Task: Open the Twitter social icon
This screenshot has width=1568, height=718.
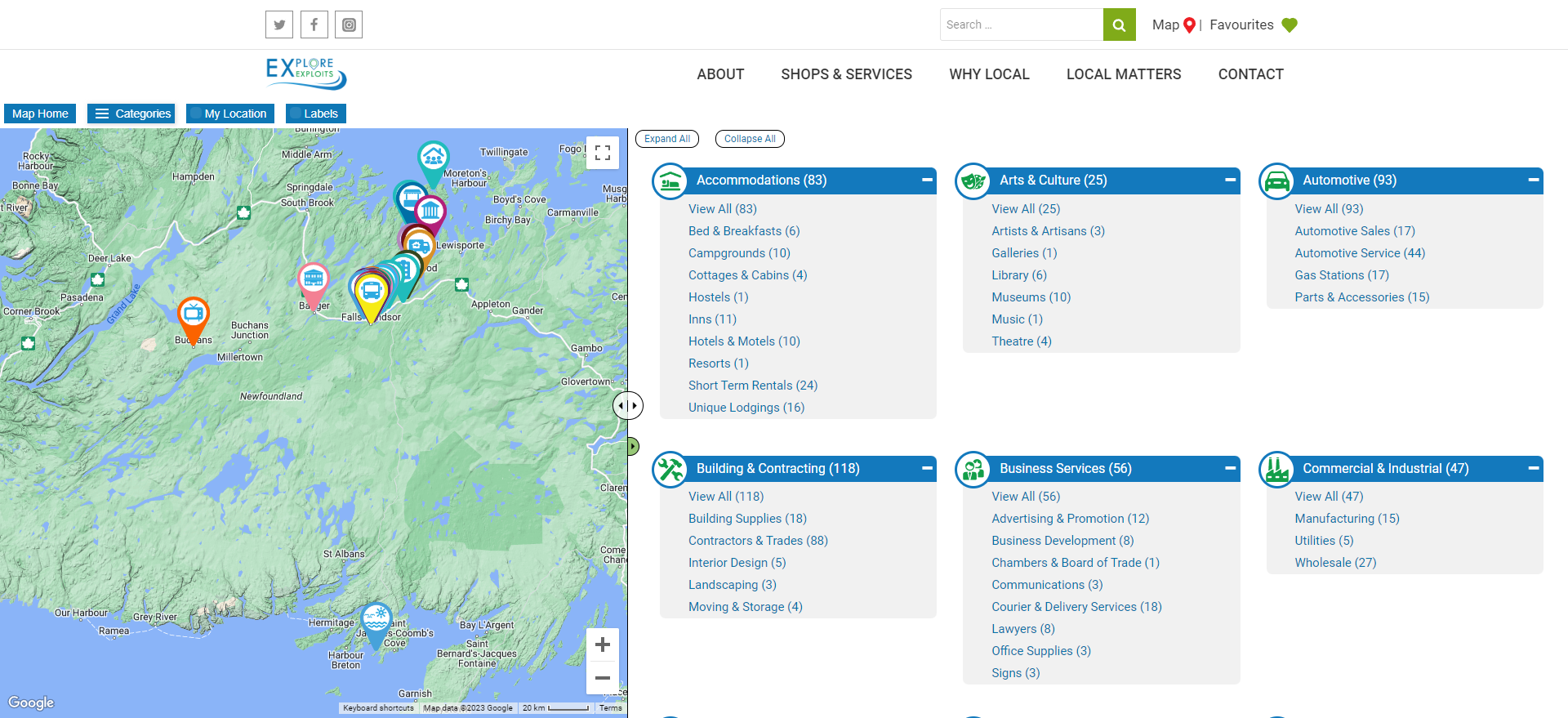Action: click(279, 25)
